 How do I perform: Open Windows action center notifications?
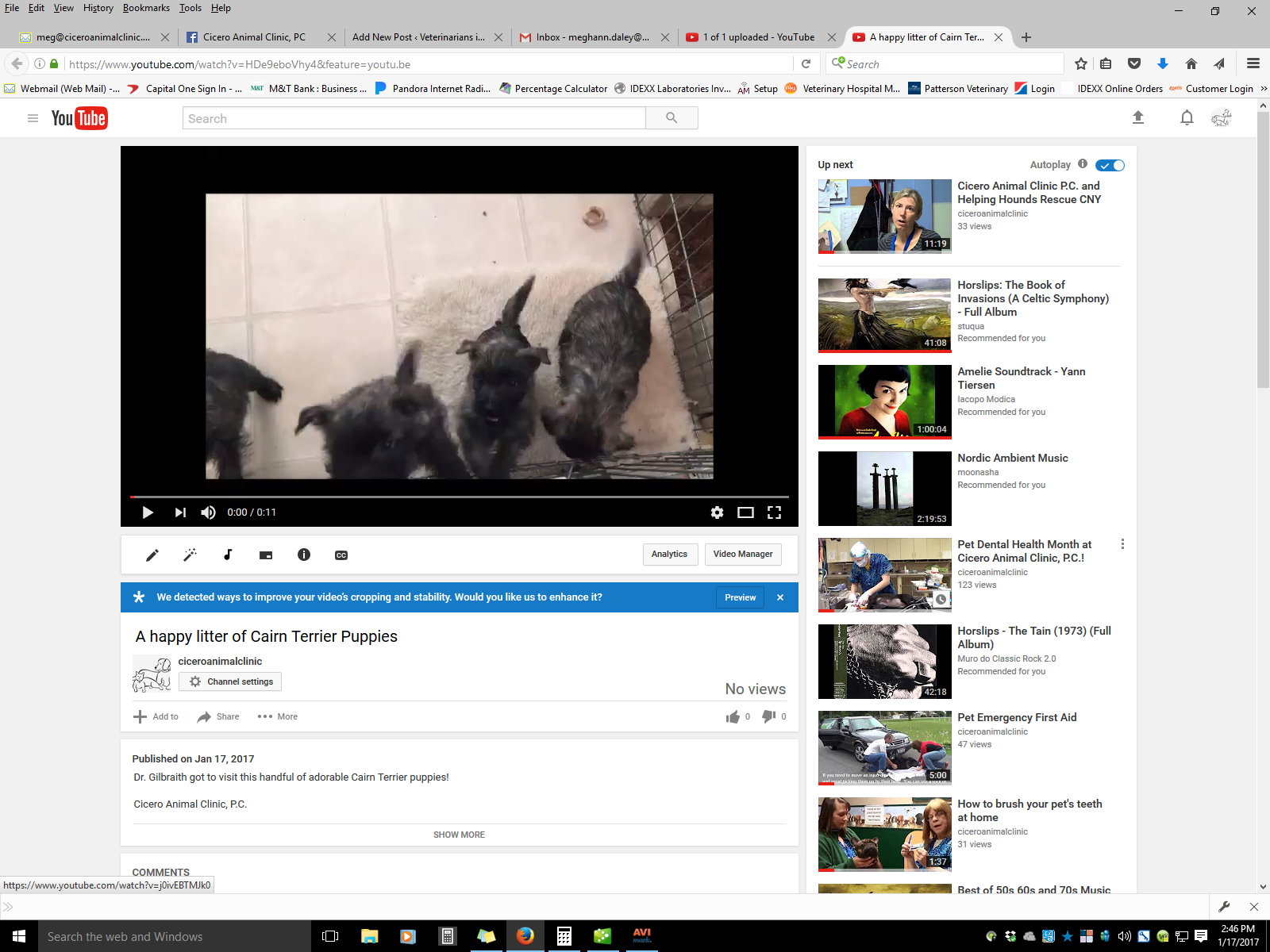[1201, 936]
